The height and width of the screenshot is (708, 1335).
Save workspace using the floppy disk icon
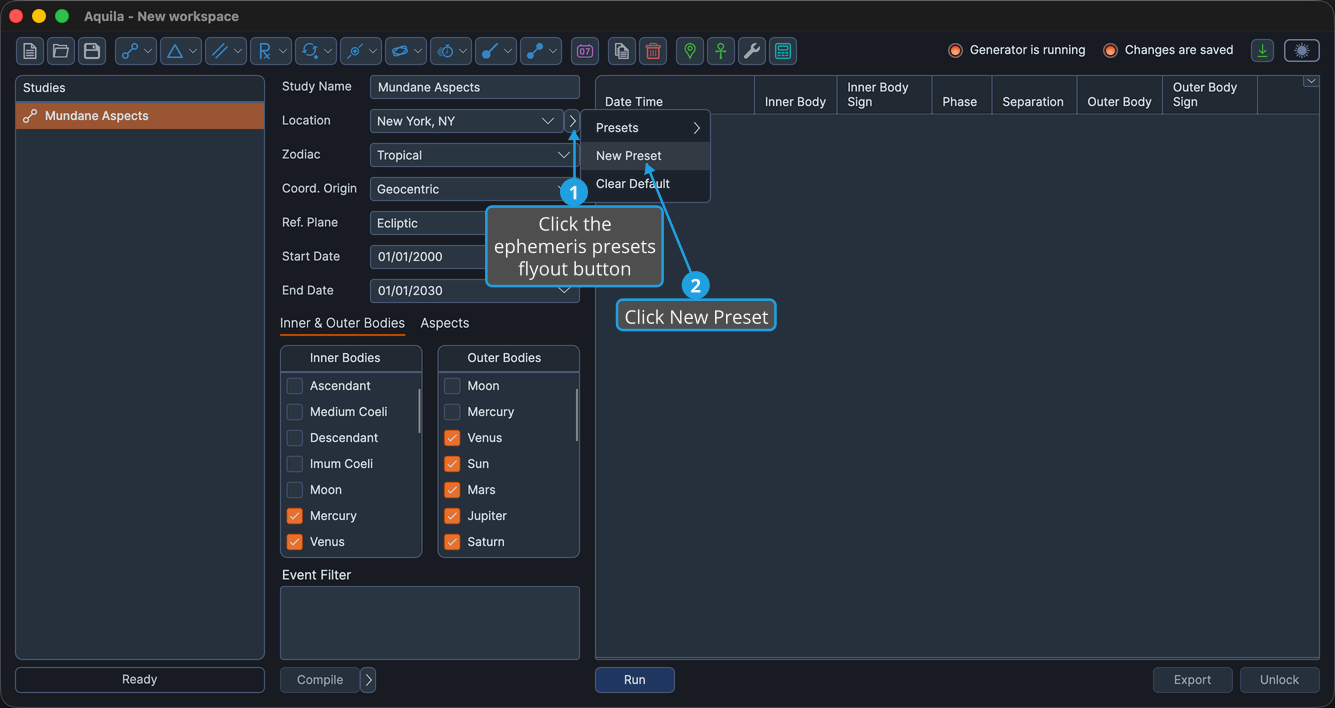92,51
